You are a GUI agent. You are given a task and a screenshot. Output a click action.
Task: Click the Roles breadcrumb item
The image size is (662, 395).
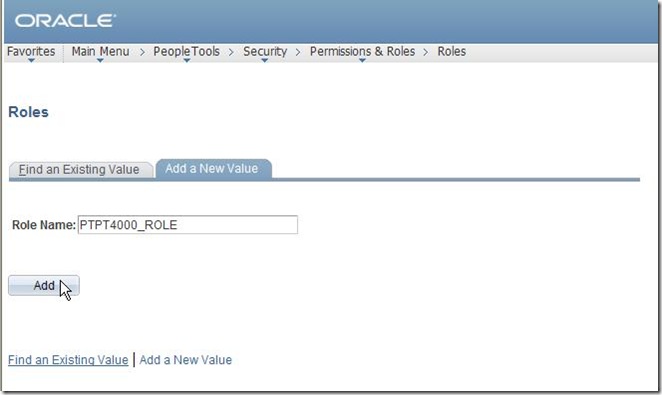click(451, 51)
